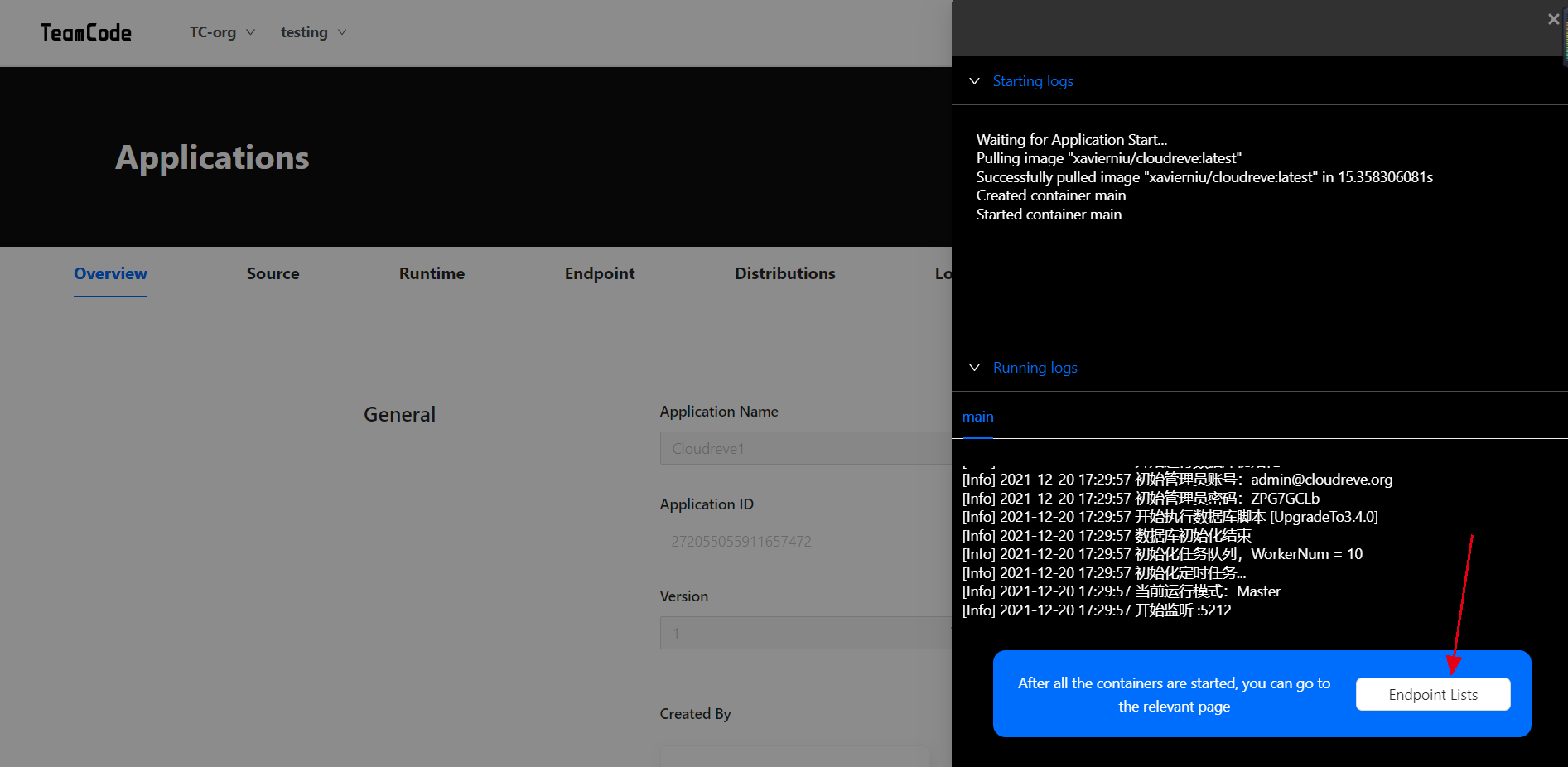
Task: Click the Applications page heading
Action: point(212,157)
